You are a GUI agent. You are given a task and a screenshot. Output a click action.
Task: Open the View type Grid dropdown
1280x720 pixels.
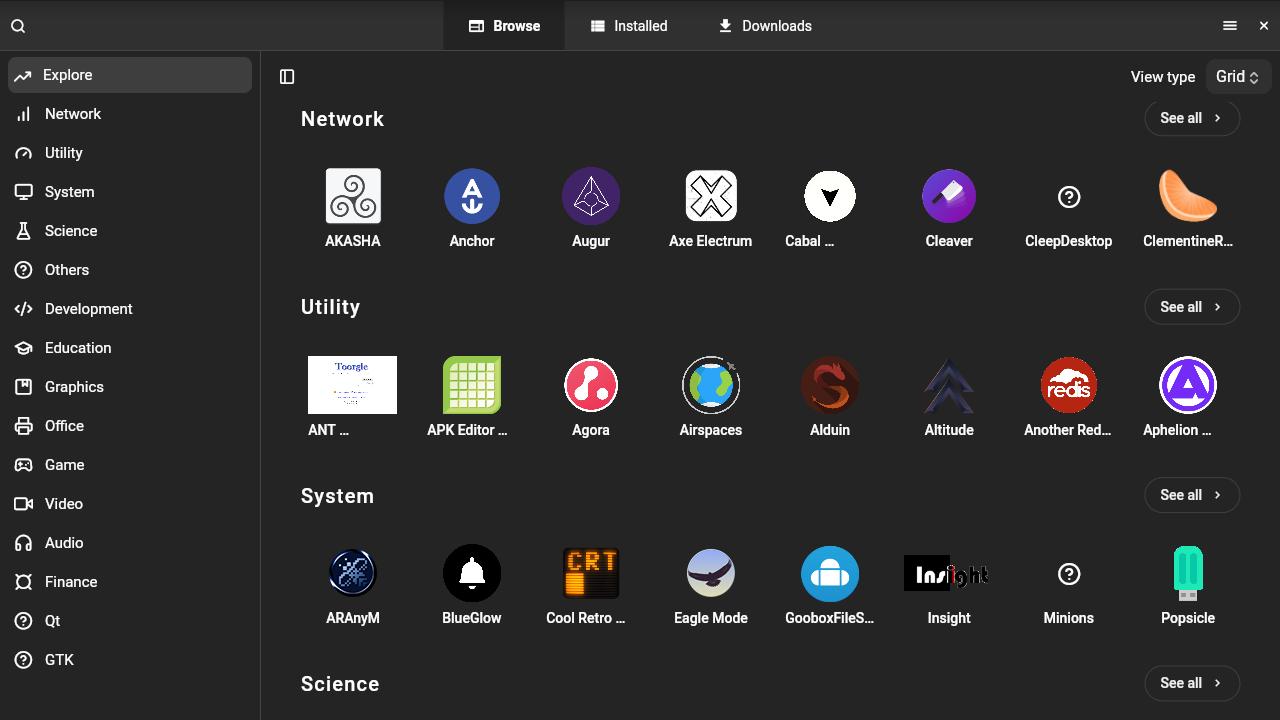[1238, 77]
